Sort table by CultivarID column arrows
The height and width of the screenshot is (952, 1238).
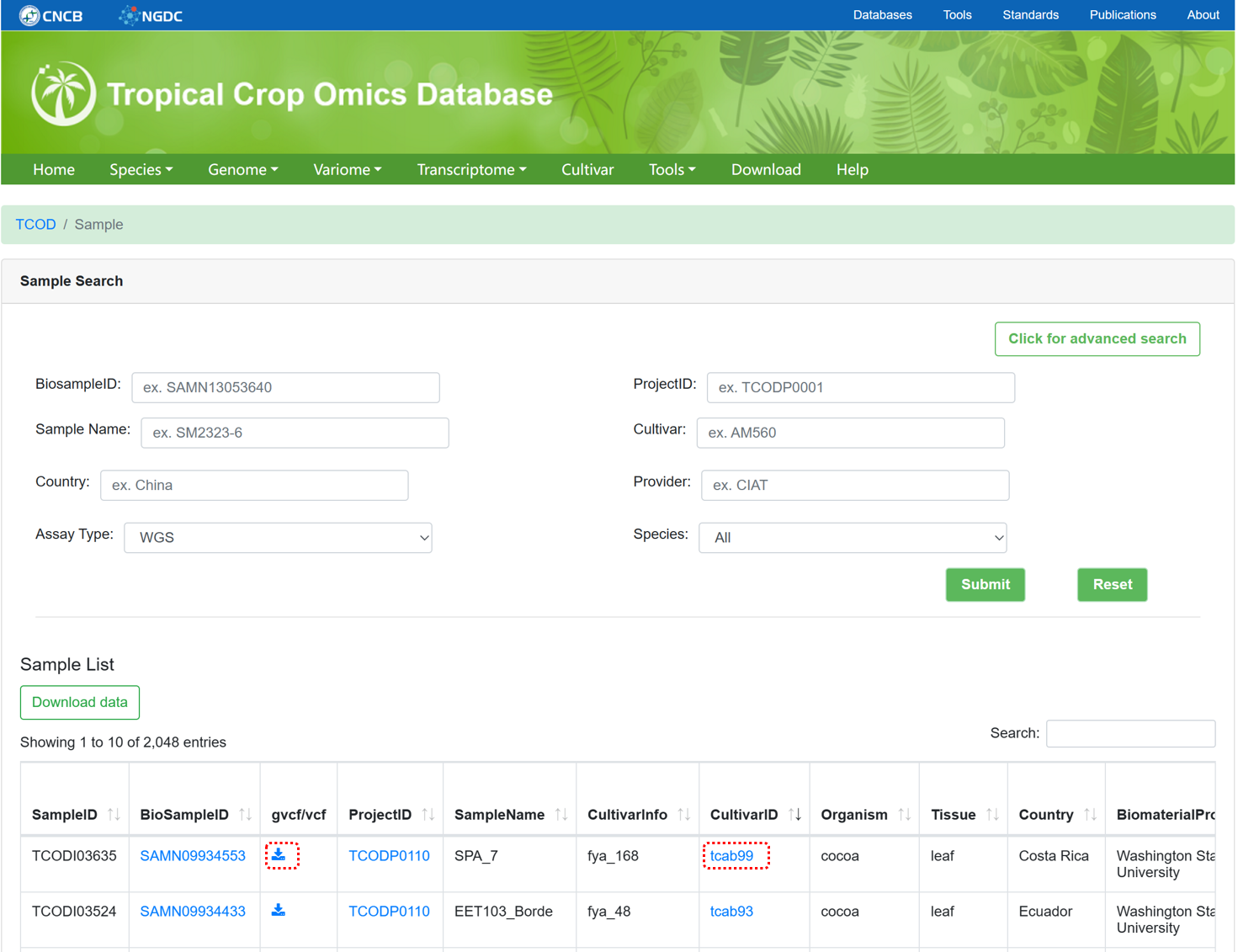pyautogui.click(x=794, y=814)
